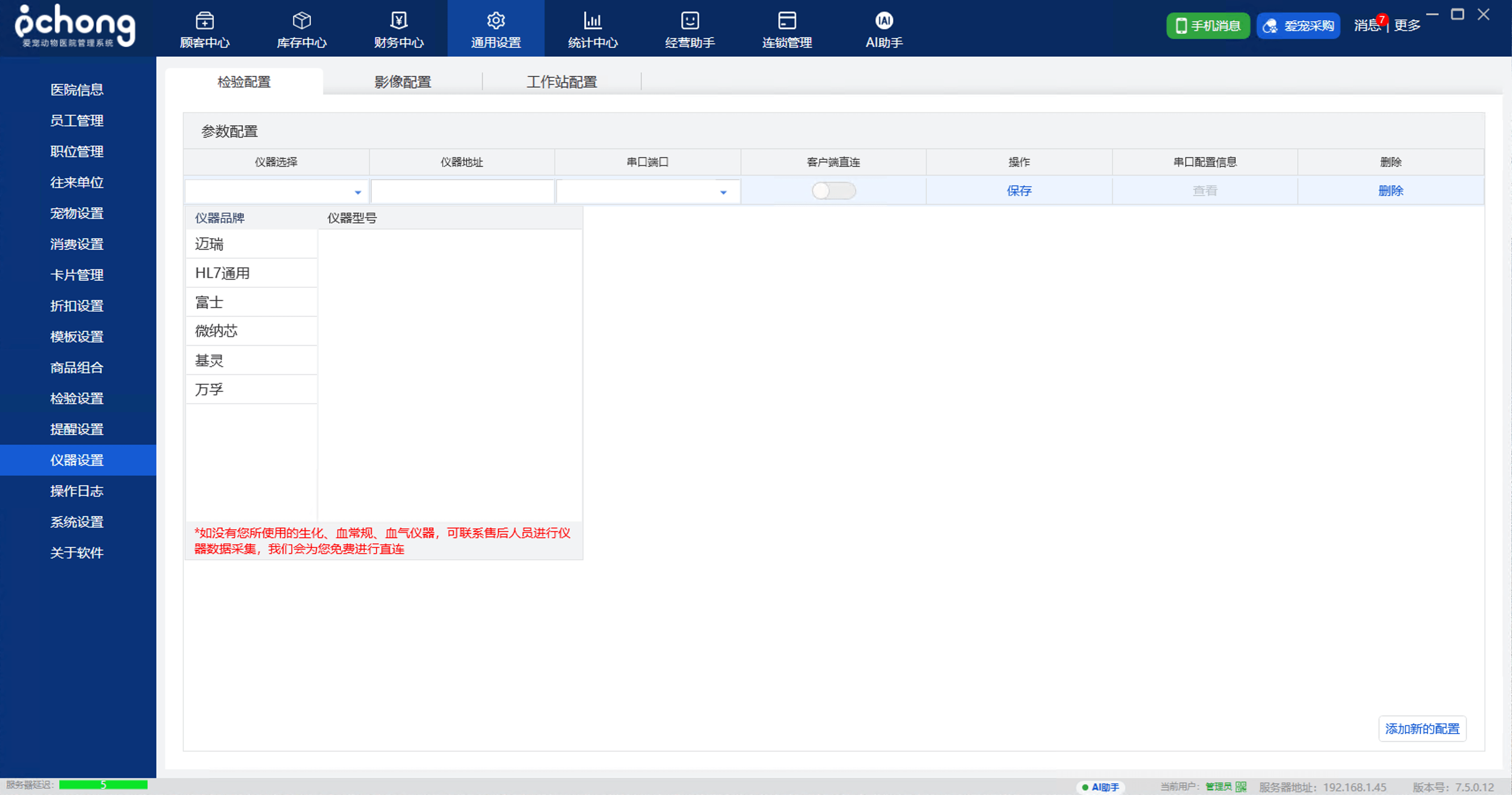Click 查看 serial config link
This screenshot has height=795, width=1512.
point(1205,191)
